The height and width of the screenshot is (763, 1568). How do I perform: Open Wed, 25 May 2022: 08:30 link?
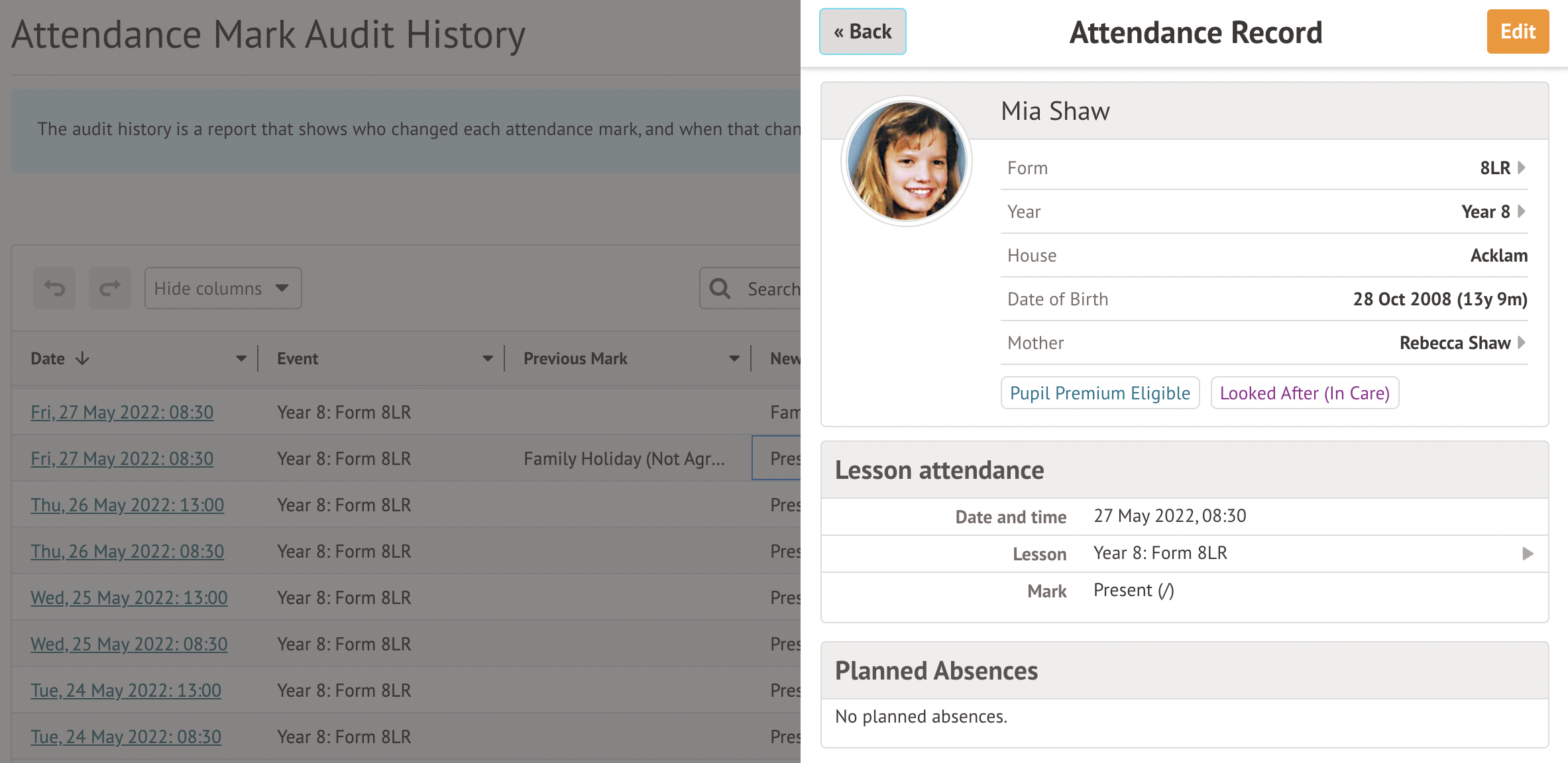[129, 644]
